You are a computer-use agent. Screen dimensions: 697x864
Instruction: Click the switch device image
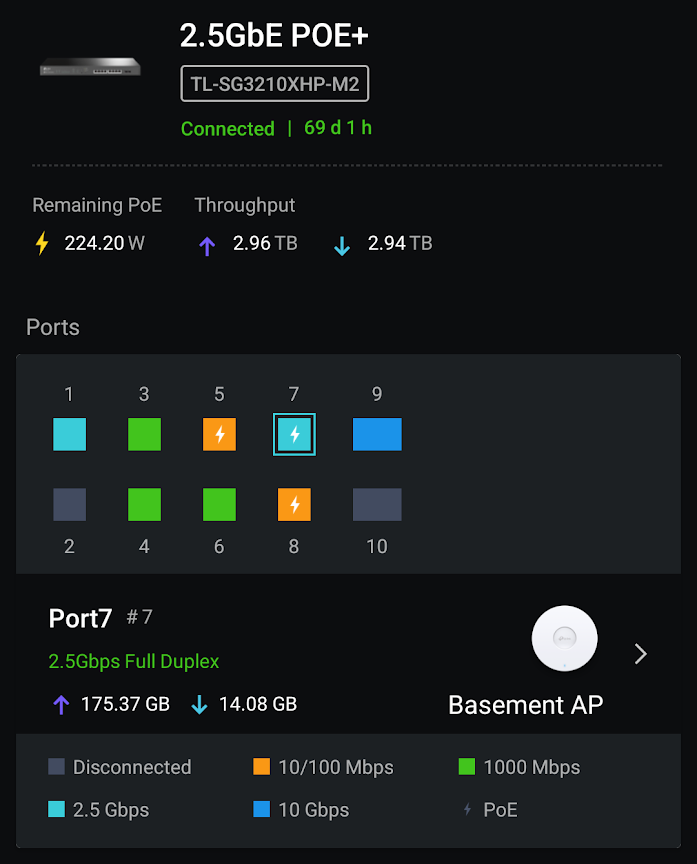pyautogui.click(x=90, y=69)
